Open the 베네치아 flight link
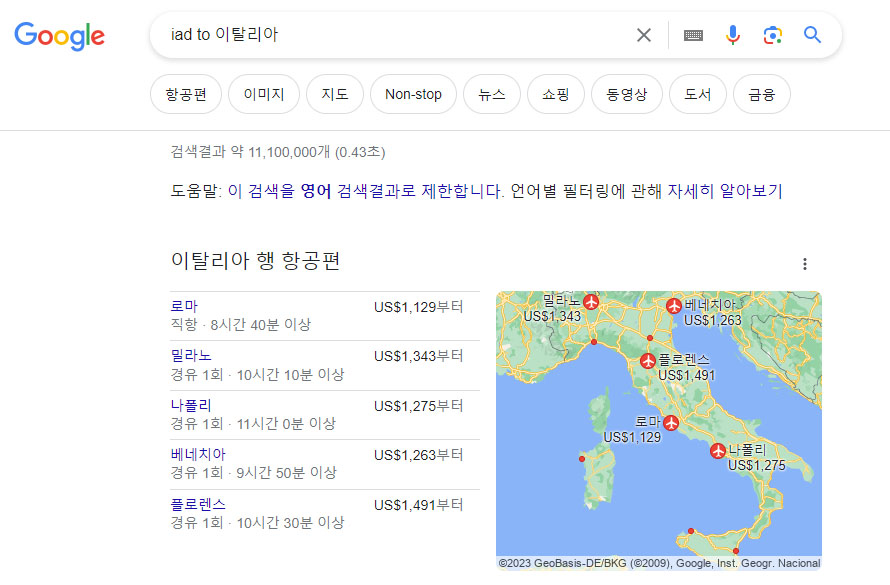The width and height of the screenshot is (890, 585). (x=198, y=454)
